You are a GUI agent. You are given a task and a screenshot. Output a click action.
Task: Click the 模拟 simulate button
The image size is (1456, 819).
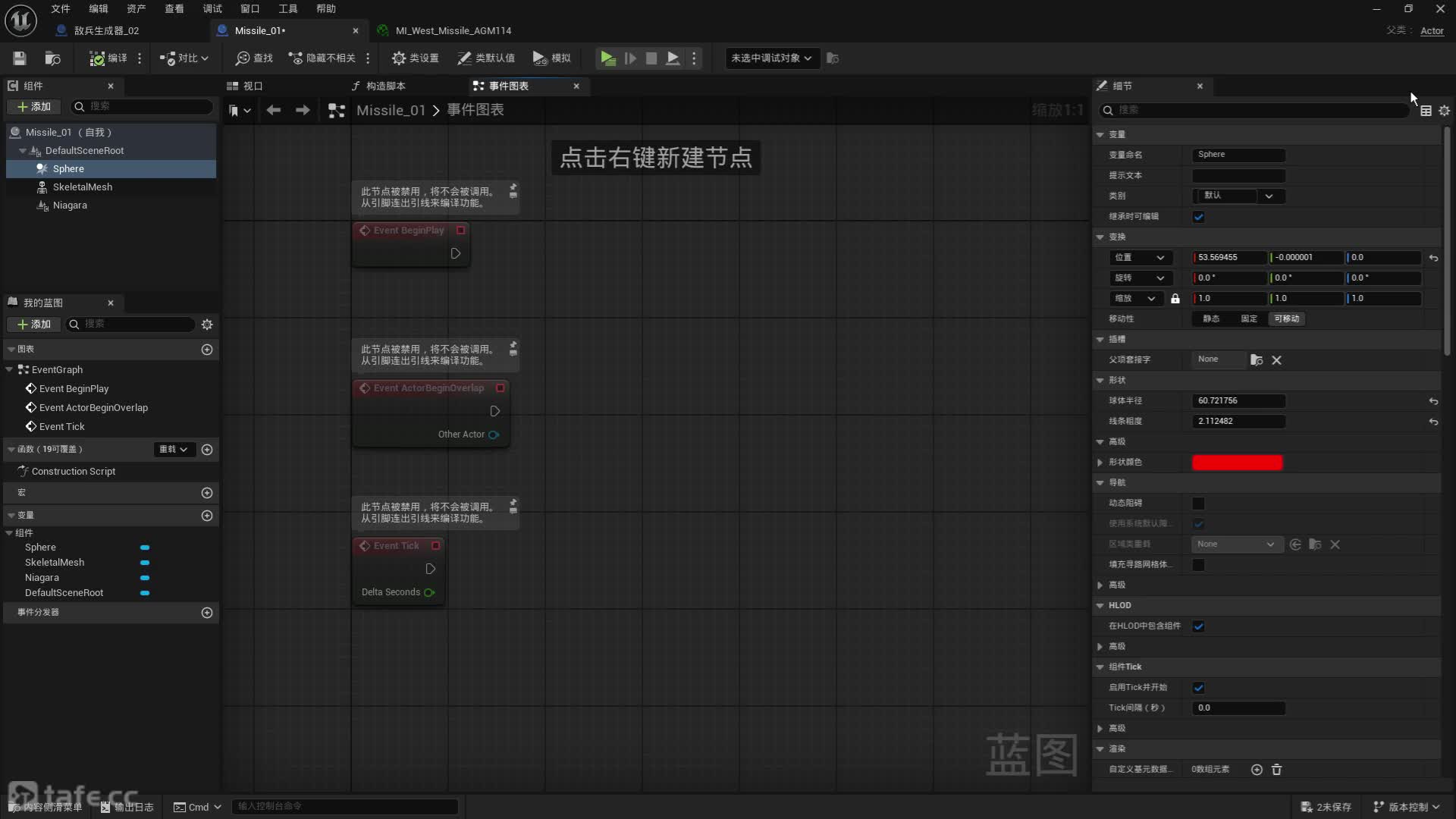coord(551,58)
